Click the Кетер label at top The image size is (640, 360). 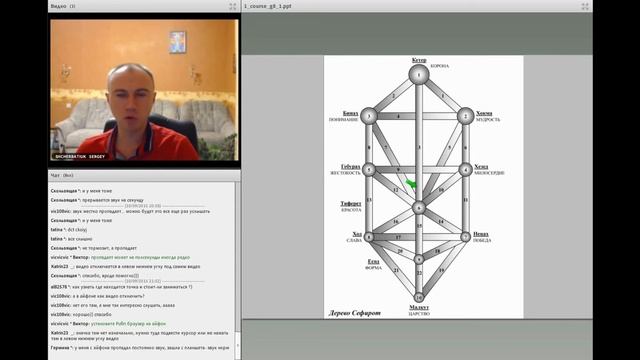pos(419,60)
